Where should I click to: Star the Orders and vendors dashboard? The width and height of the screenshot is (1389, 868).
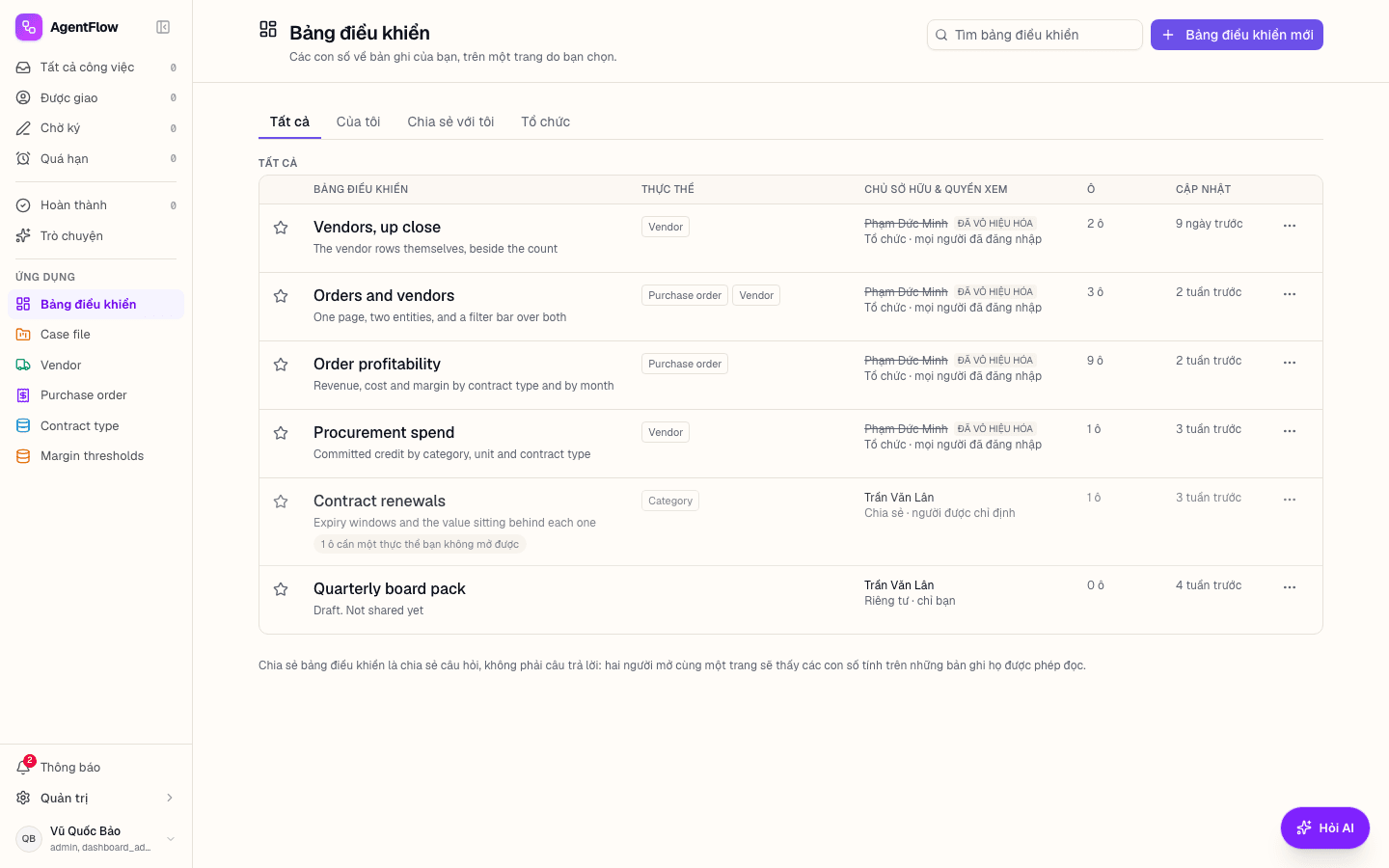point(281,296)
